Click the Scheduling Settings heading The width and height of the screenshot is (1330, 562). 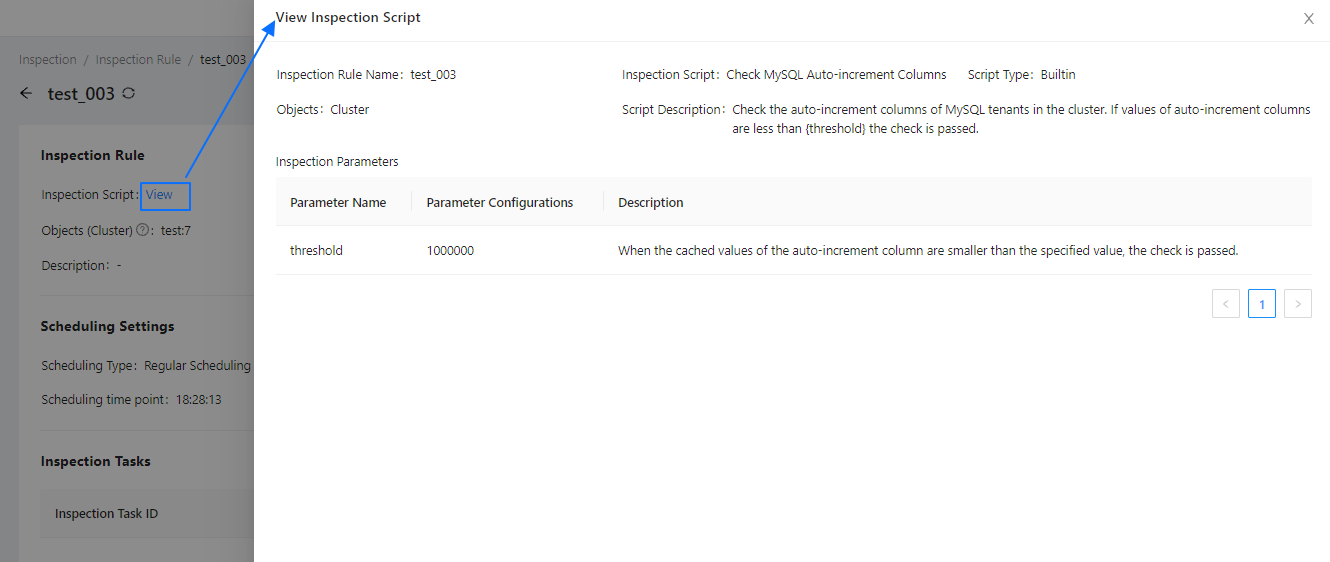point(107,326)
